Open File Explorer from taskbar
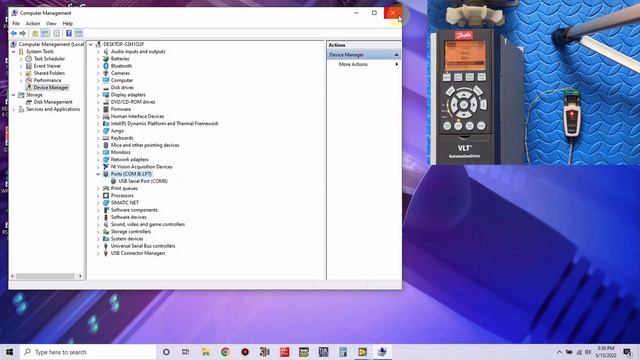 coord(205,352)
